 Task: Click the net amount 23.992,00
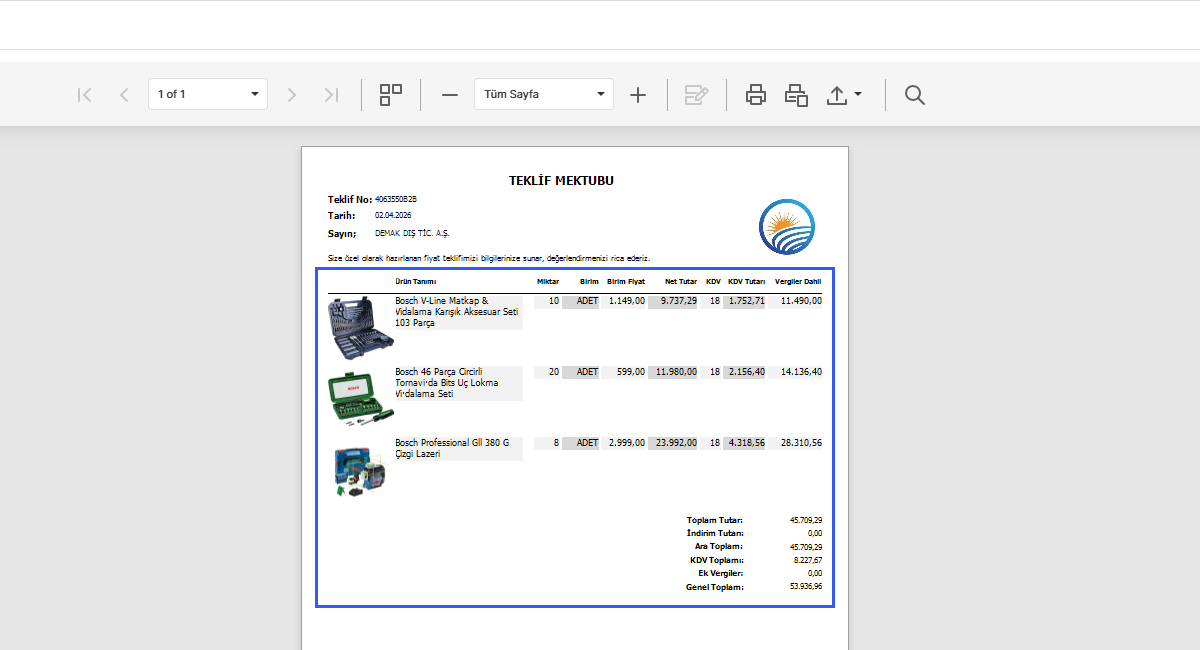[x=676, y=443]
